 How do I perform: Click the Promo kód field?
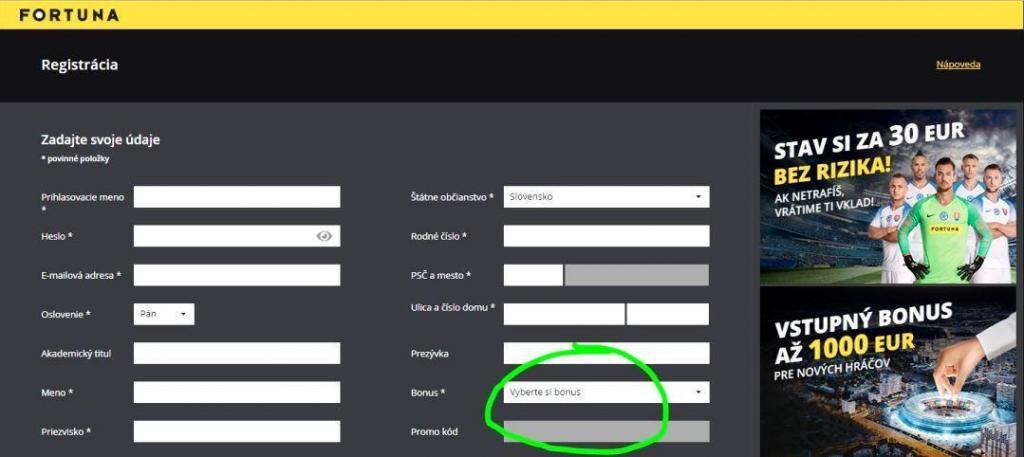click(606, 431)
